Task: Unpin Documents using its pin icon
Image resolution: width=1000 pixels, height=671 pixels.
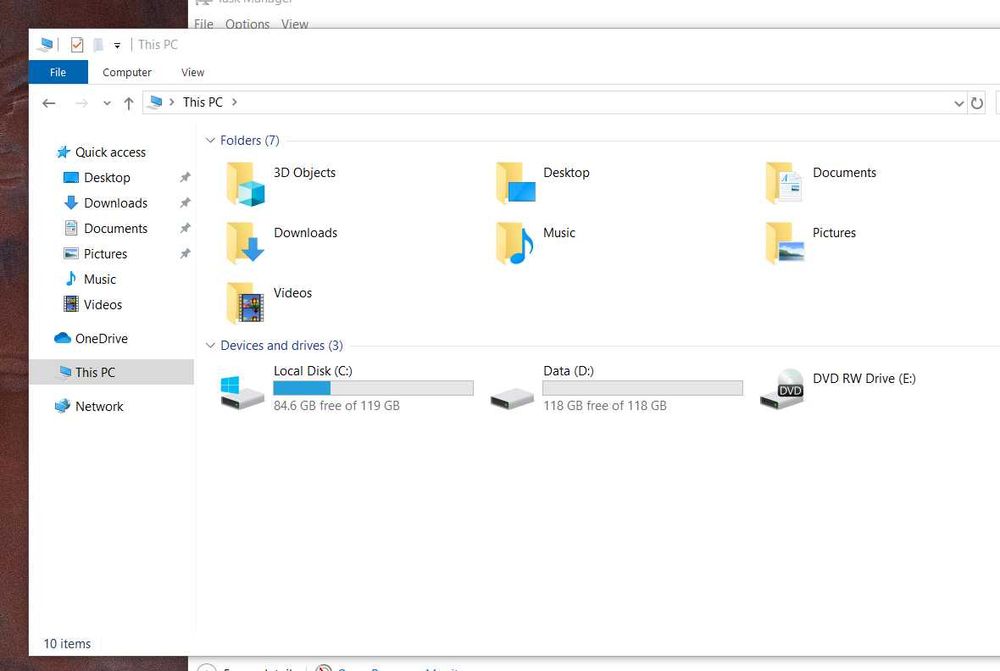Action: point(185,228)
